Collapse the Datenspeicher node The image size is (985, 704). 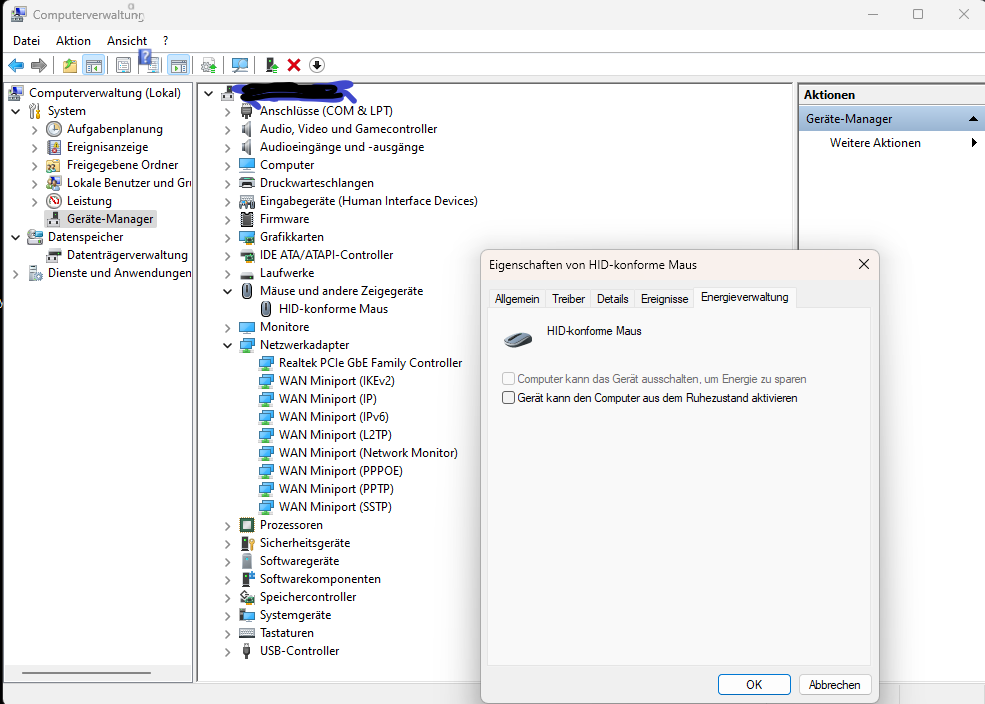coord(16,237)
